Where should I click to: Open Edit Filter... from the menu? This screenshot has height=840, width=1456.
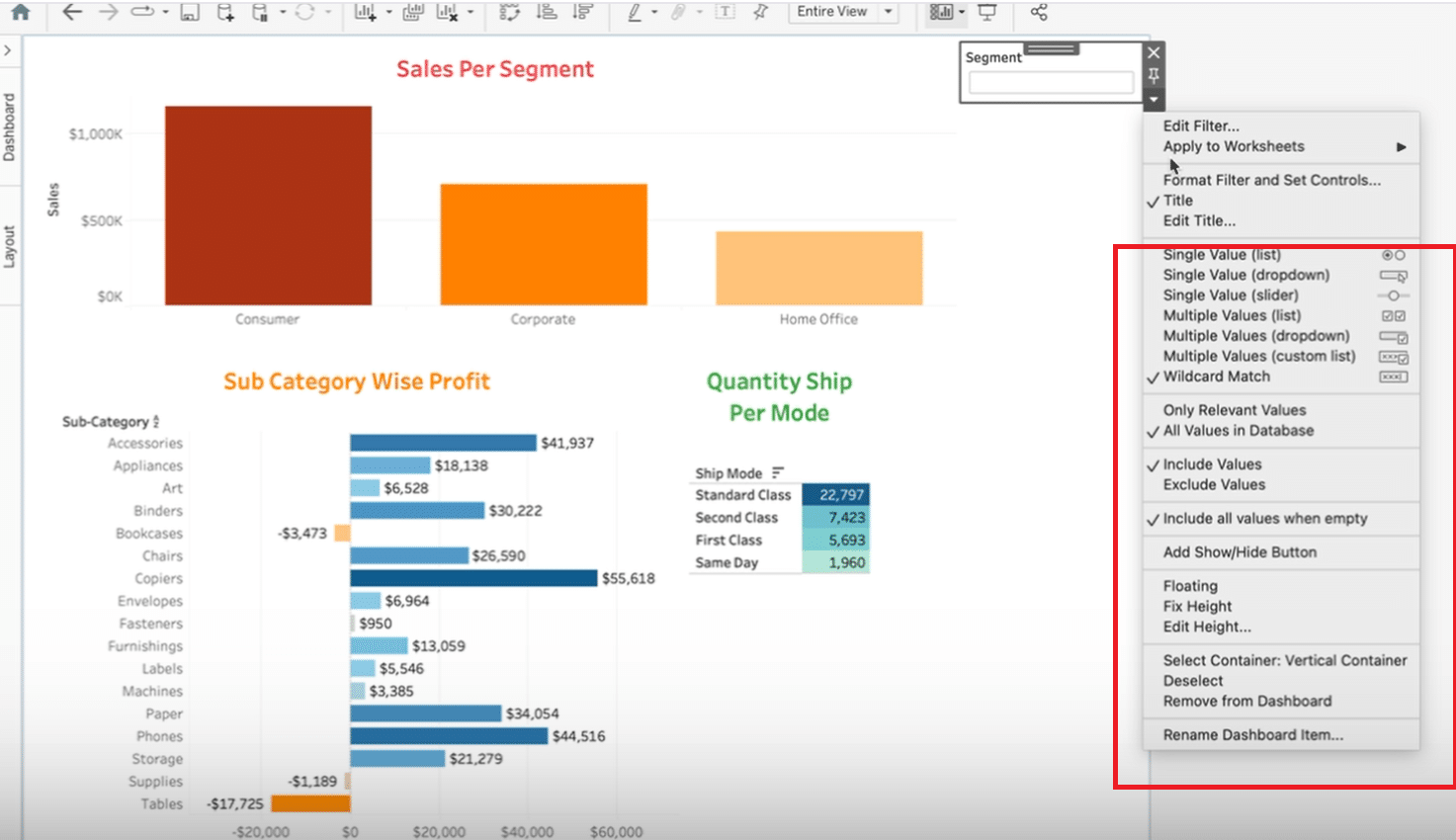click(x=1201, y=126)
